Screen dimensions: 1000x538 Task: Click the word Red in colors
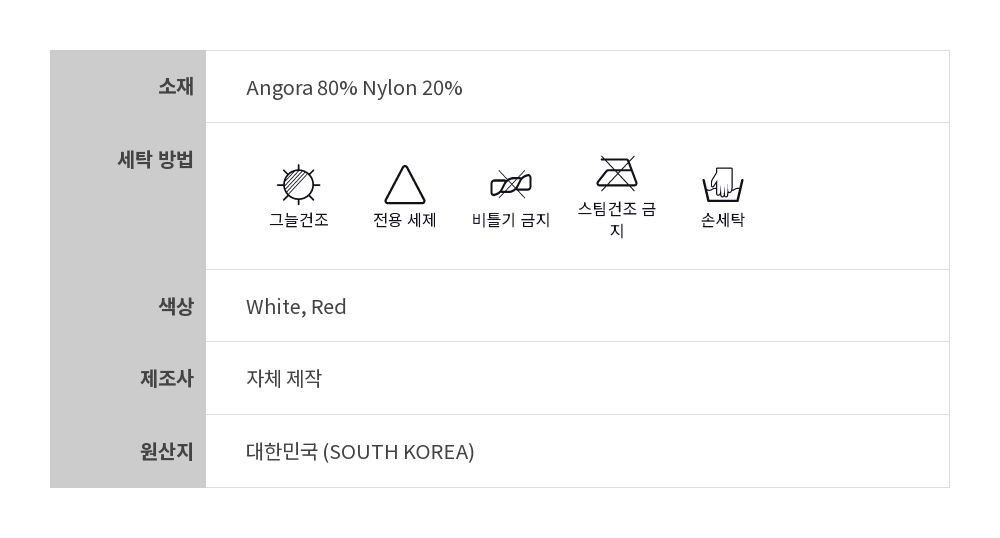[x=329, y=307]
